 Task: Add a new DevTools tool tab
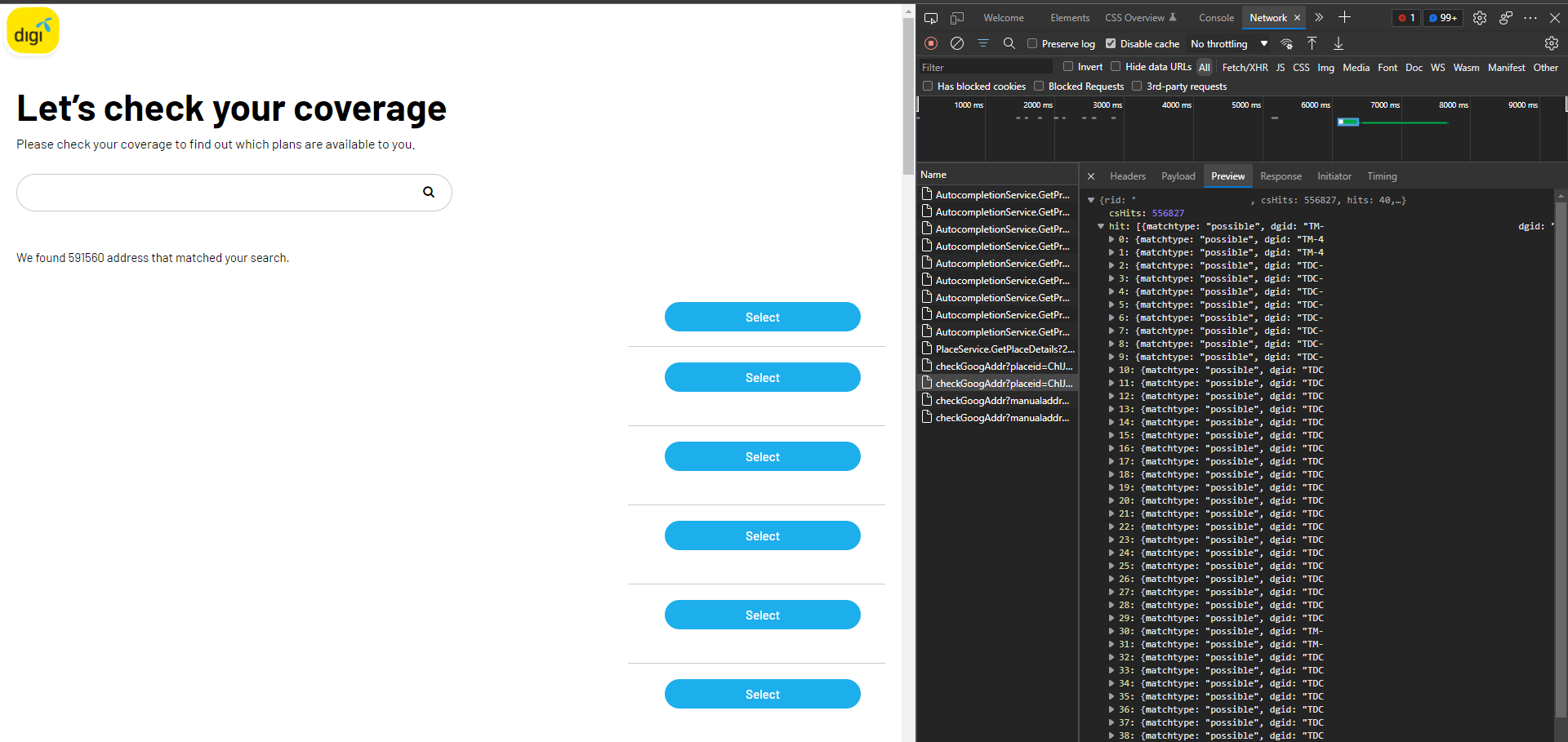coord(1345,18)
